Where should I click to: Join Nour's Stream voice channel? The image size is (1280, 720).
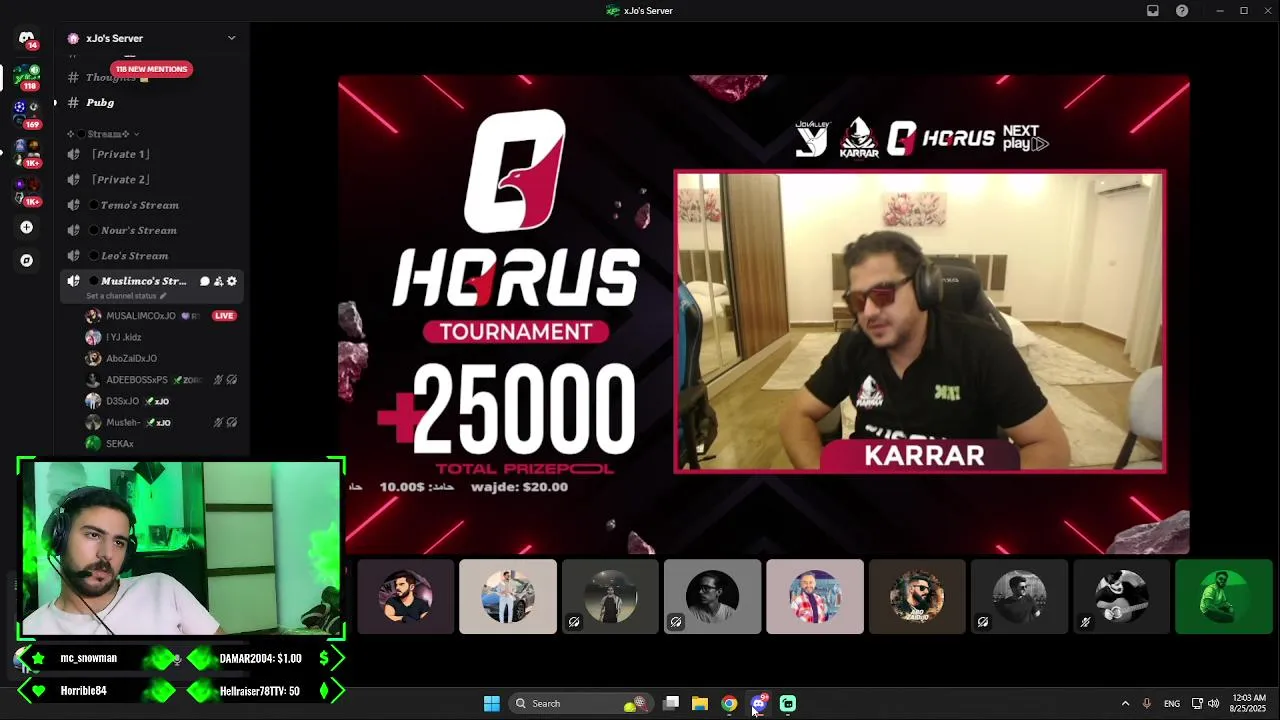(150, 231)
